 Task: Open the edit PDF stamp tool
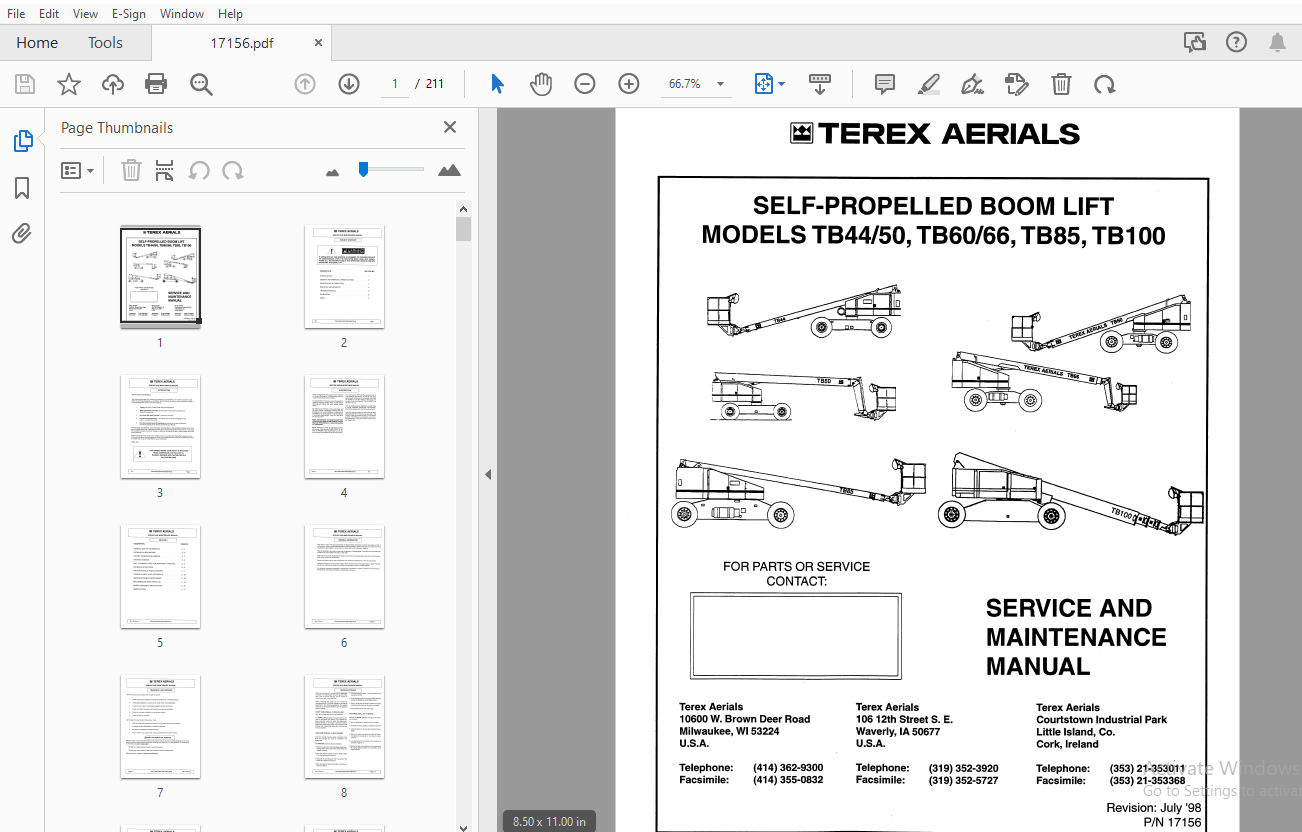tap(1016, 84)
